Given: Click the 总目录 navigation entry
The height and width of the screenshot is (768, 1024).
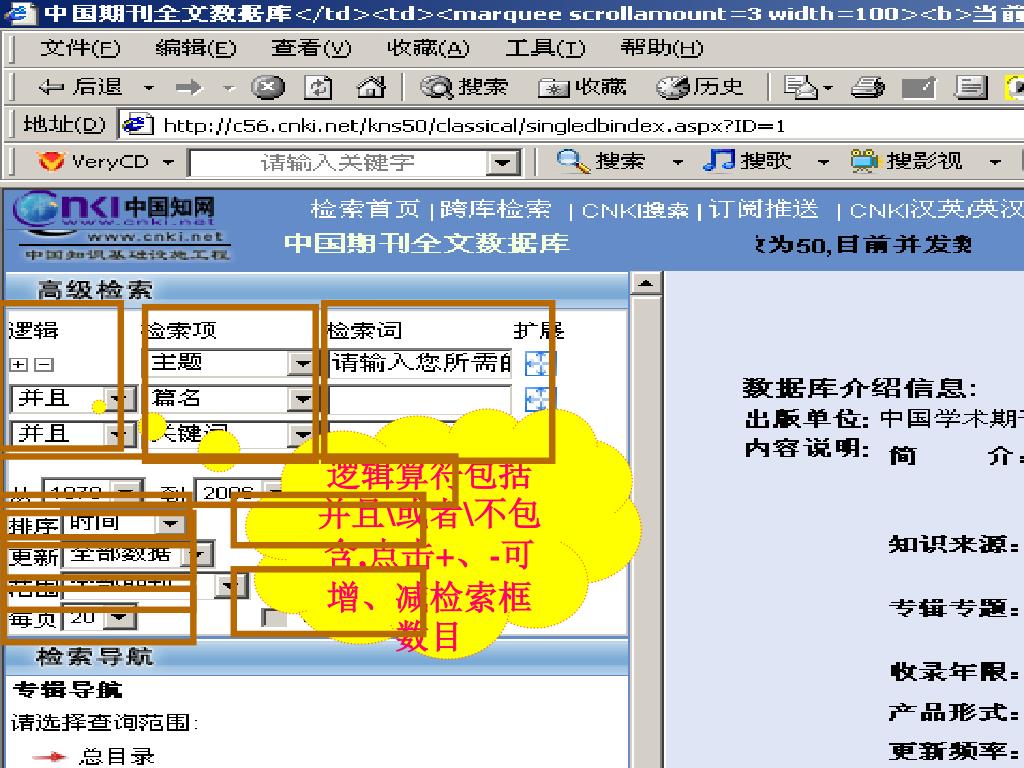Looking at the screenshot, I should tap(117, 756).
